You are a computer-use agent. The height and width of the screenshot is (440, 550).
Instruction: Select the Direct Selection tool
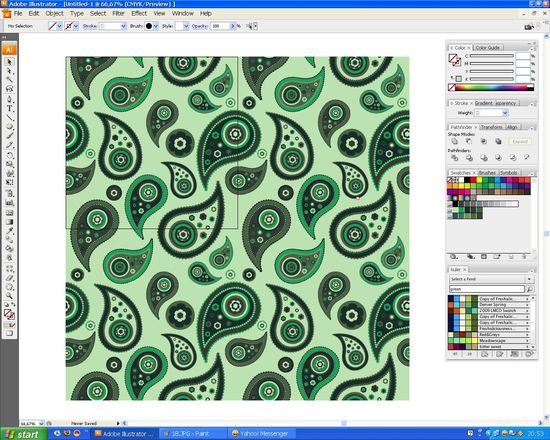[9, 71]
